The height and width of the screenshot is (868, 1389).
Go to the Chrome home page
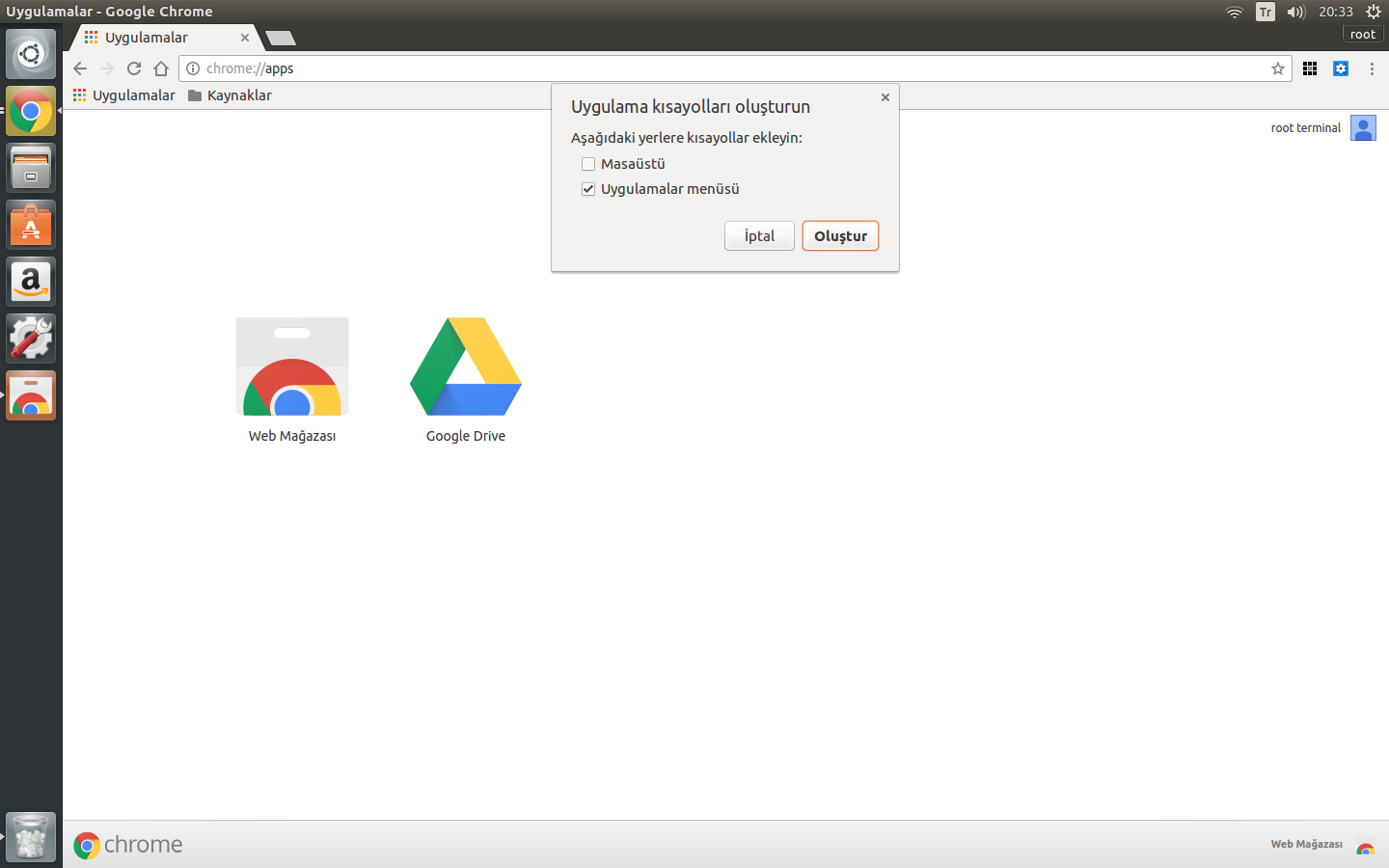pyautogui.click(x=161, y=68)
